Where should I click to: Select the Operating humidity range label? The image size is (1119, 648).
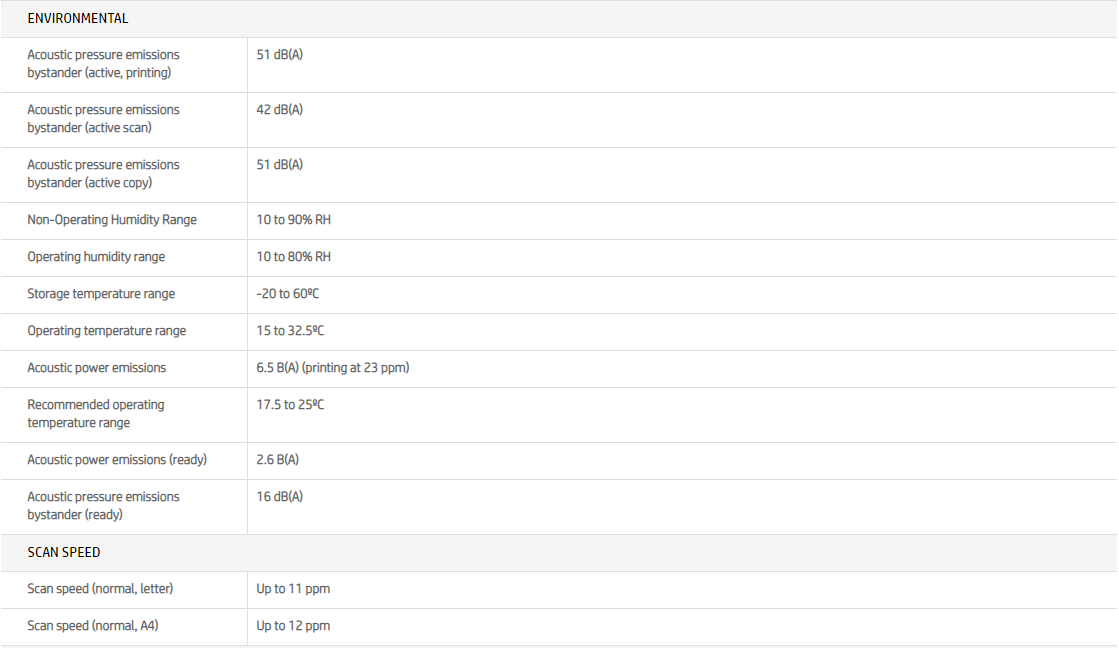pos(96,257)
